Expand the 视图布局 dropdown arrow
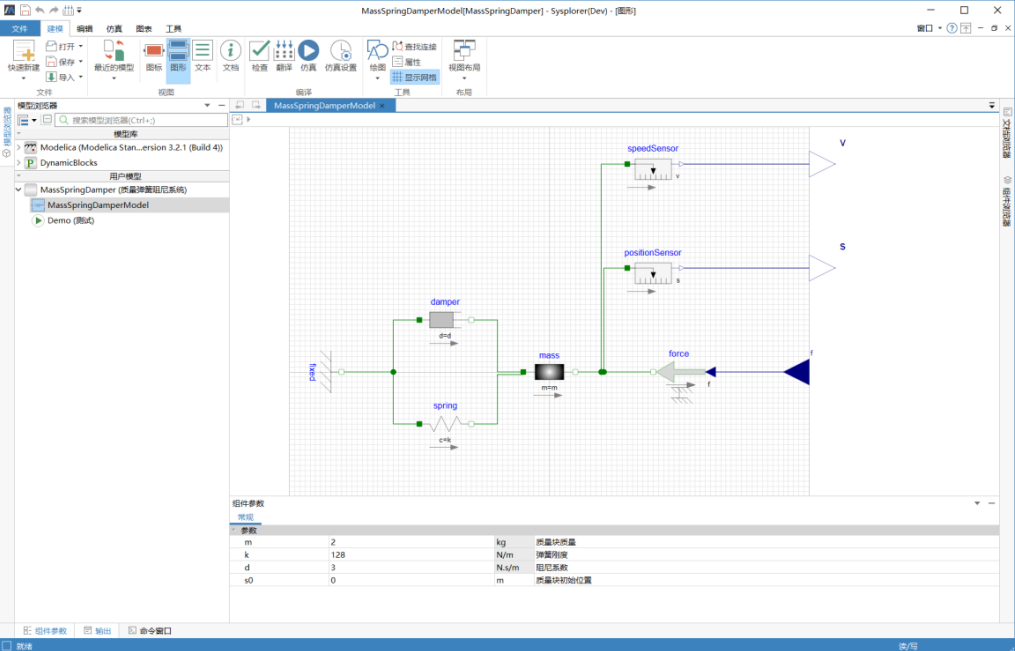Image resolution: width=1015 pixels, height=651 pixels. click(464, 78)
